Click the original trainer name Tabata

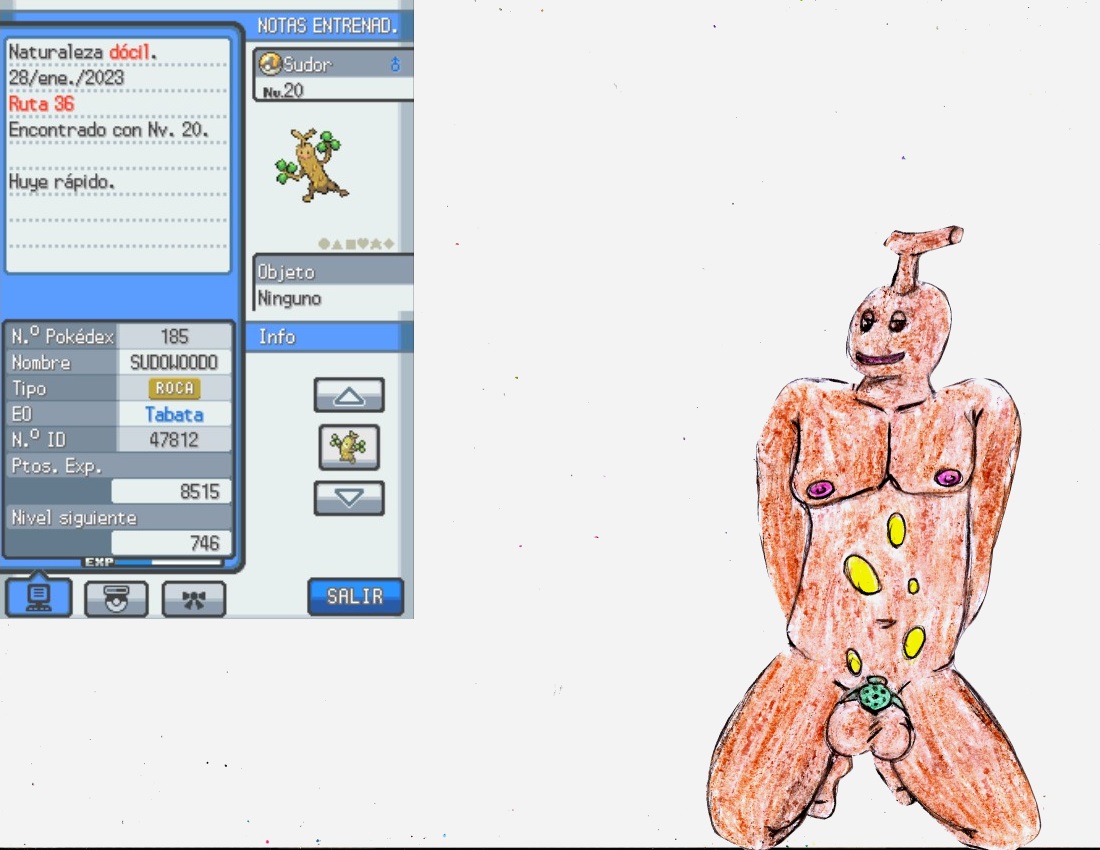tap(175, 414)
